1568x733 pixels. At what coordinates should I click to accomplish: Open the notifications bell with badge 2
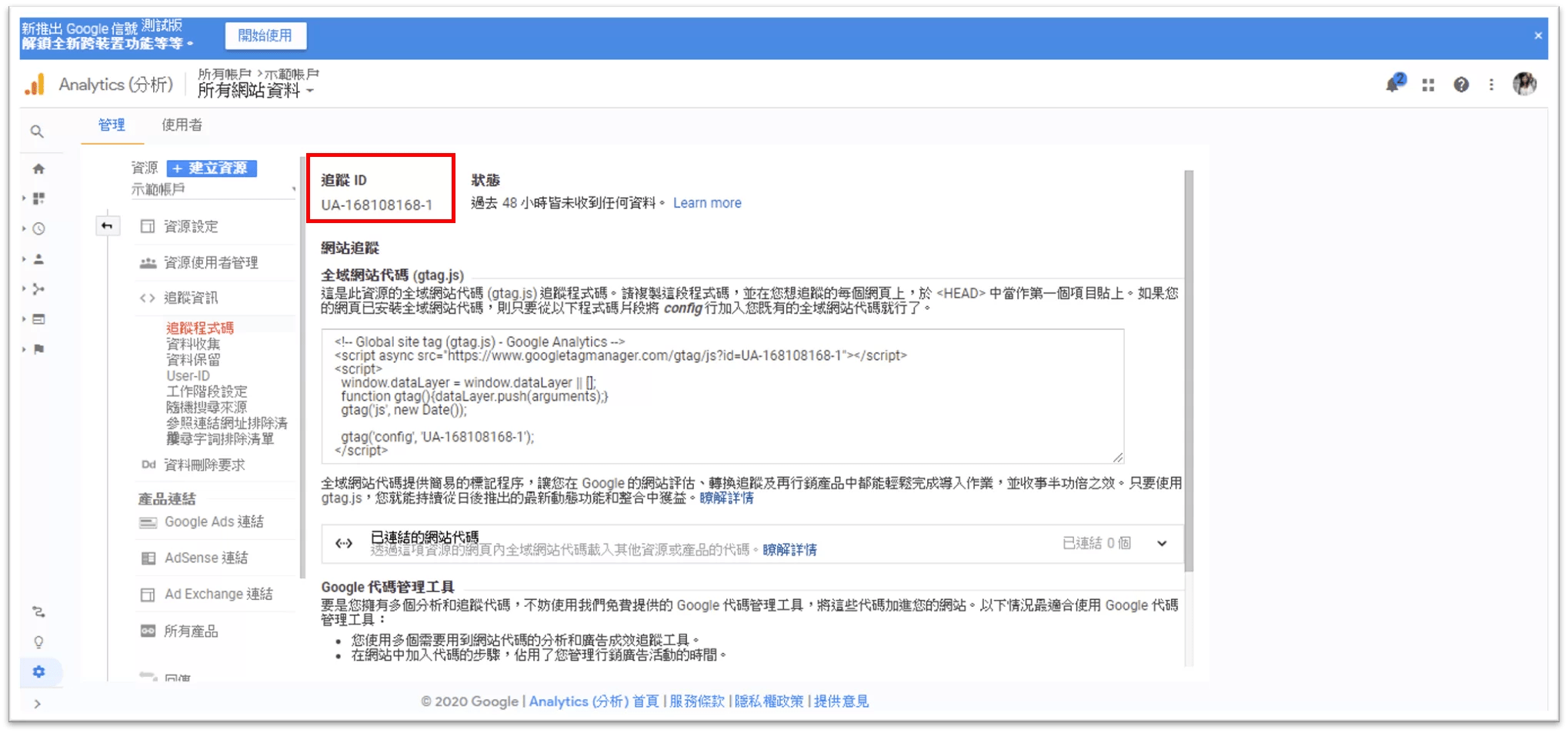coord(1394,84)
